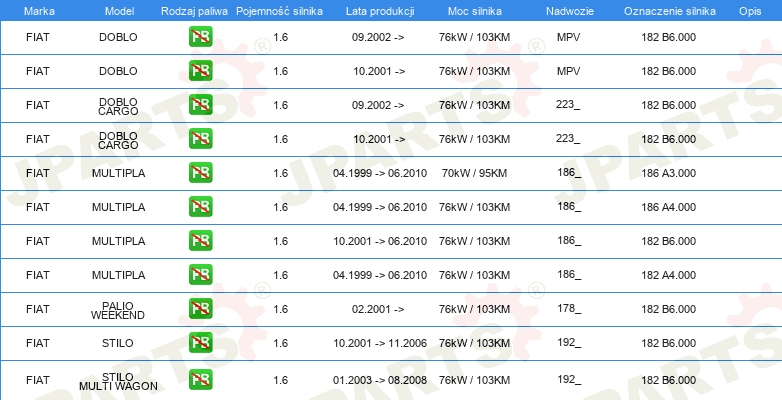The width and height of the screenshot is (782, 400).
Task: Select '76kW / 103KM' power in PALIO WEEKEND row
Action: pyautogui.click(x=474, y=309)
